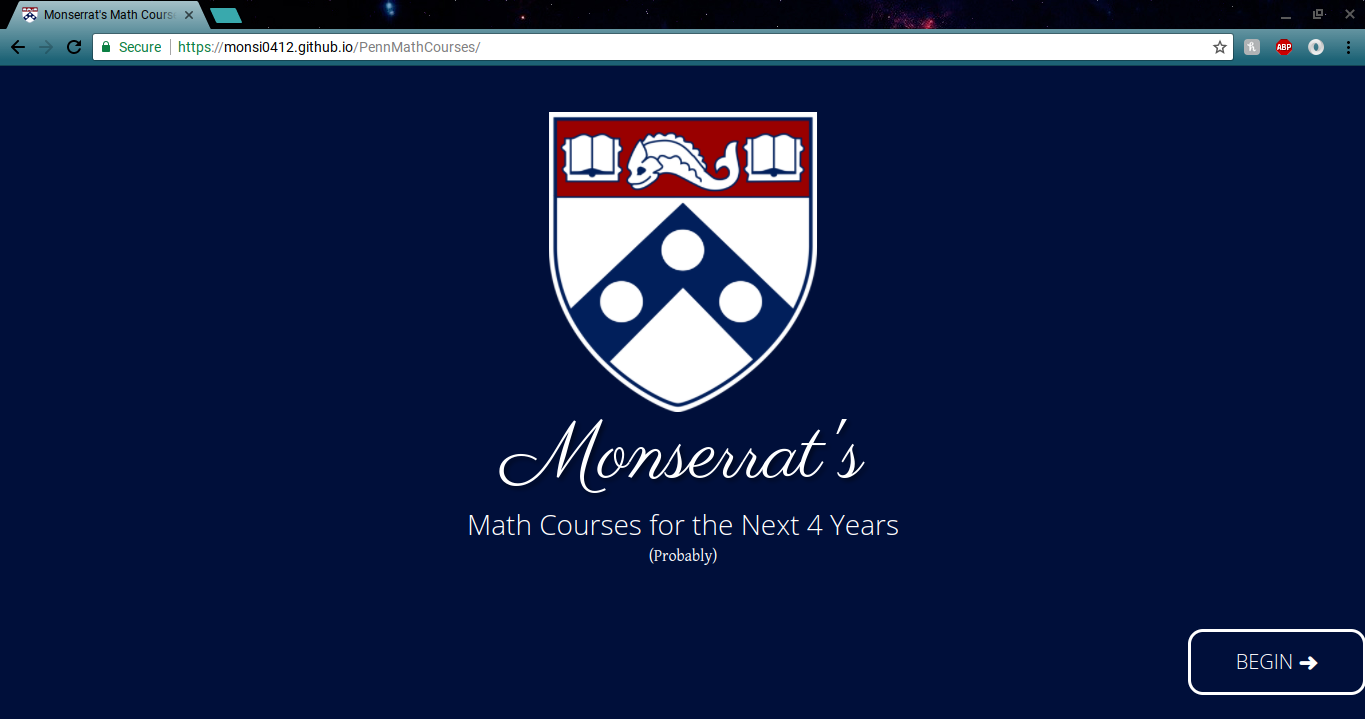View site security info via the green lock

(106, 47)
